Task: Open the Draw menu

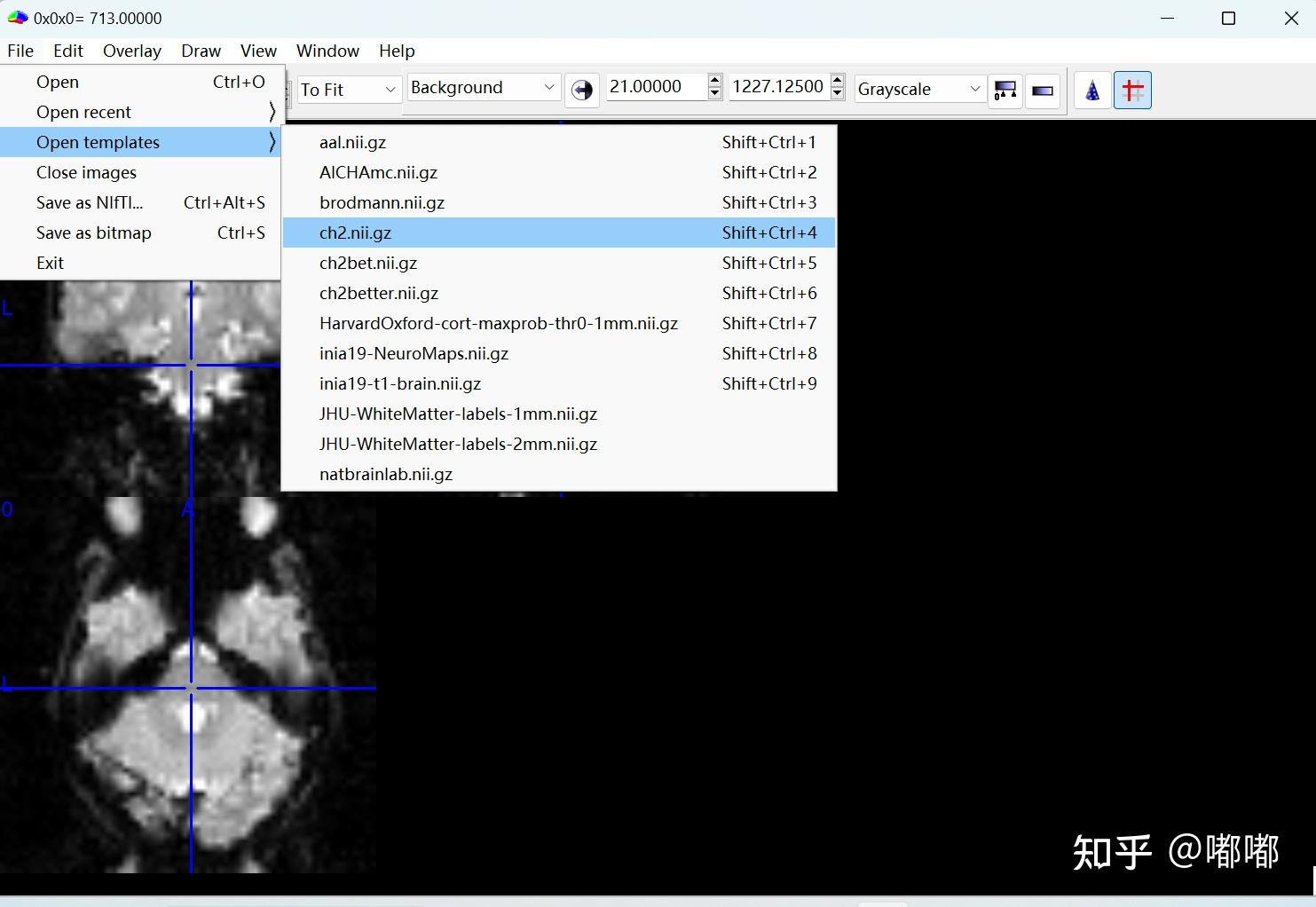Action: [x=201, y=51]
